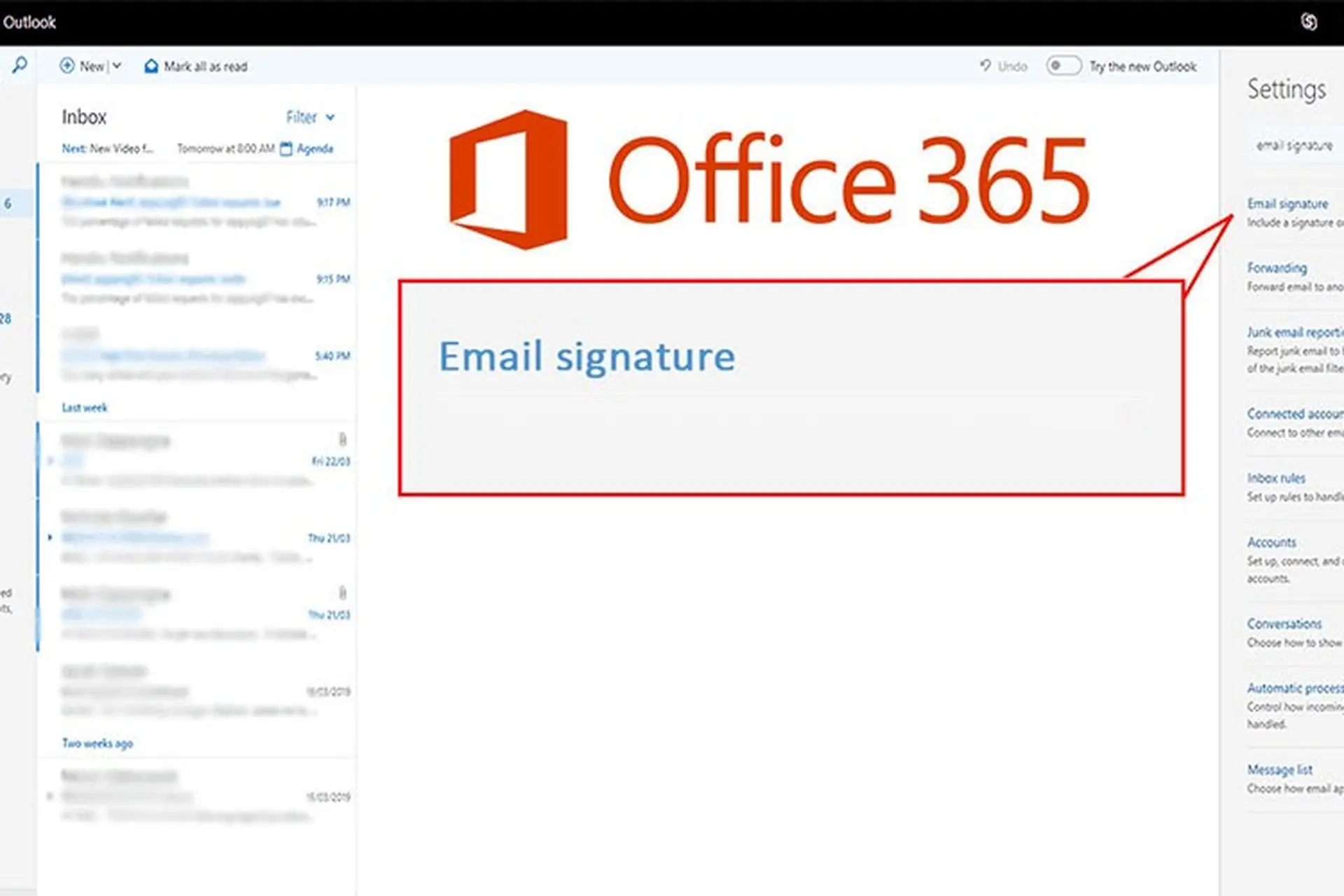Click the Mark all as read envelope icon
1344x896 pixels.
tap(151, 65)
